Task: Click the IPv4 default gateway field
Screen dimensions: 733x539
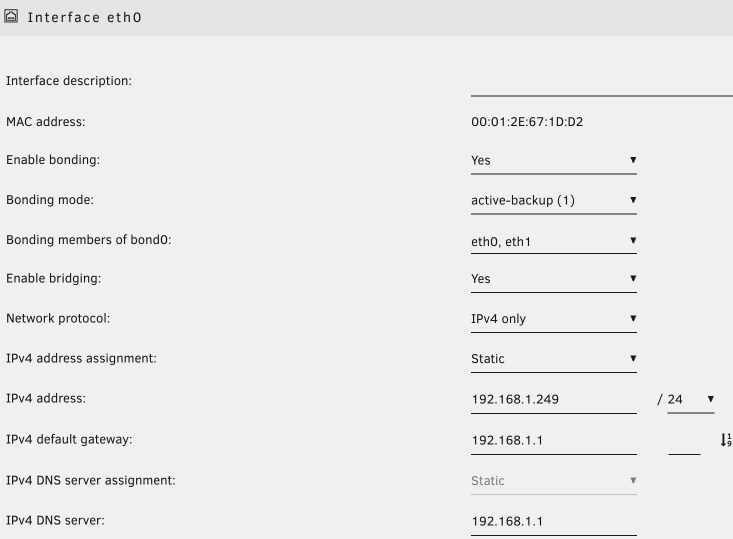Action: (x=553, y=440)
